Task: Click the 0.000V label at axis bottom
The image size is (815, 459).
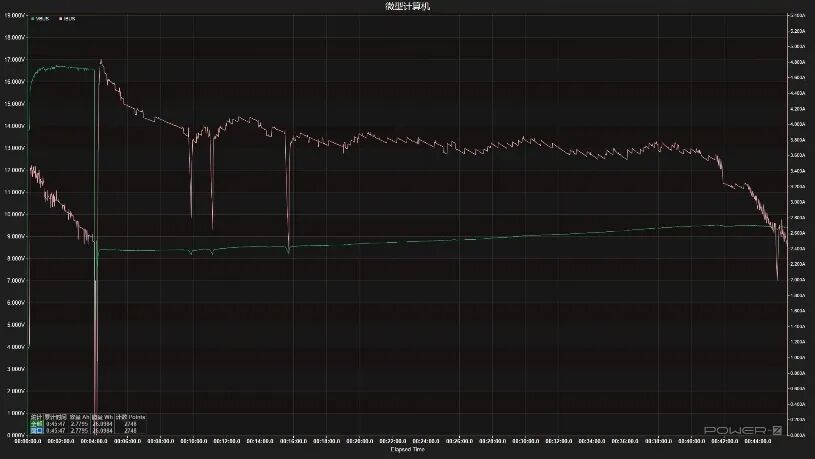Action: [x=14, y=435]
